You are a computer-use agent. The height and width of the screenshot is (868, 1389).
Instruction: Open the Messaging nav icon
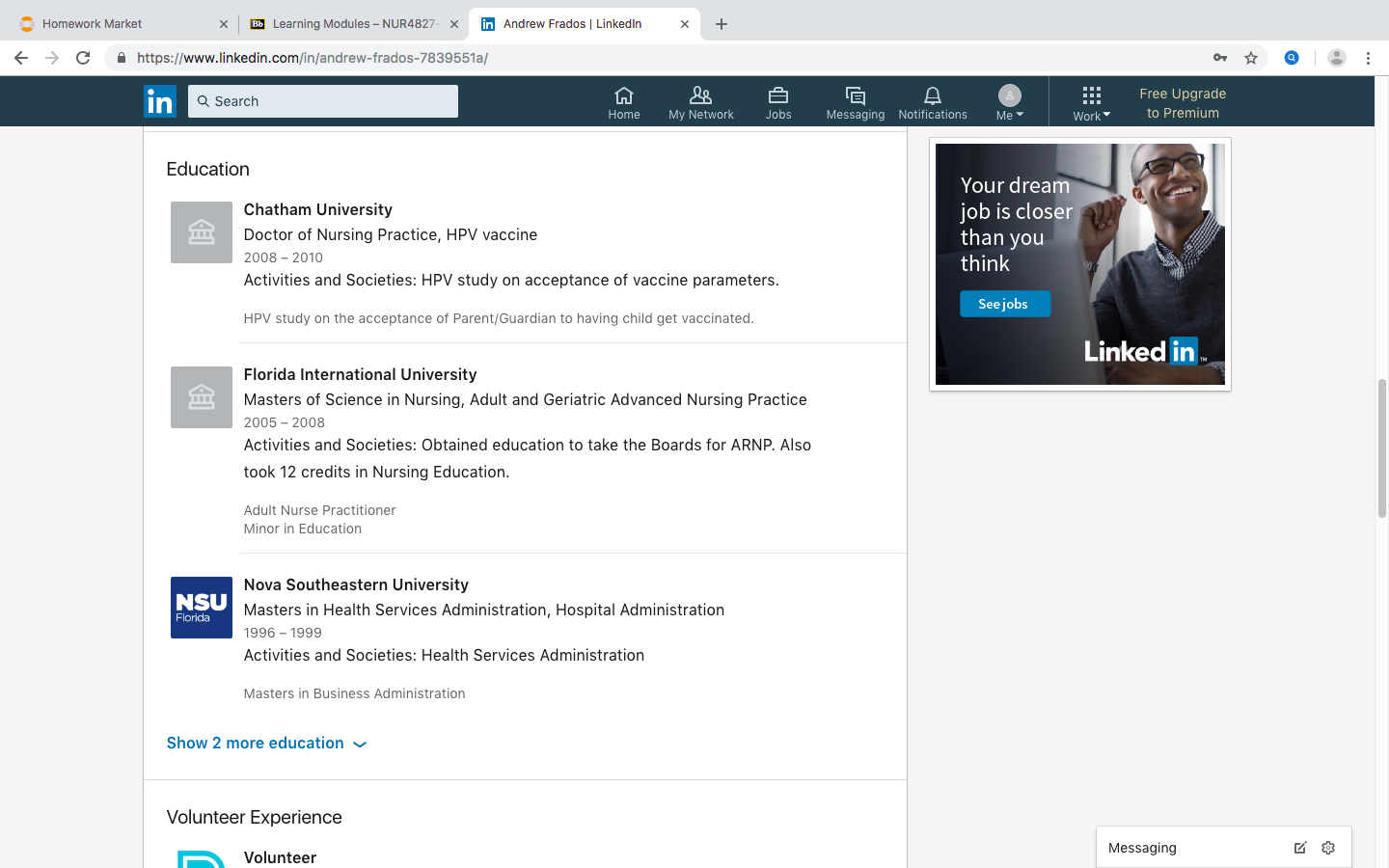tap(856, 102)
